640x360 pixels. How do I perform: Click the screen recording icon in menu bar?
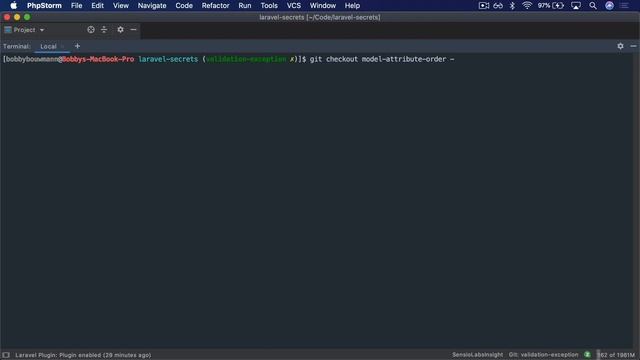tap(484, 5)
